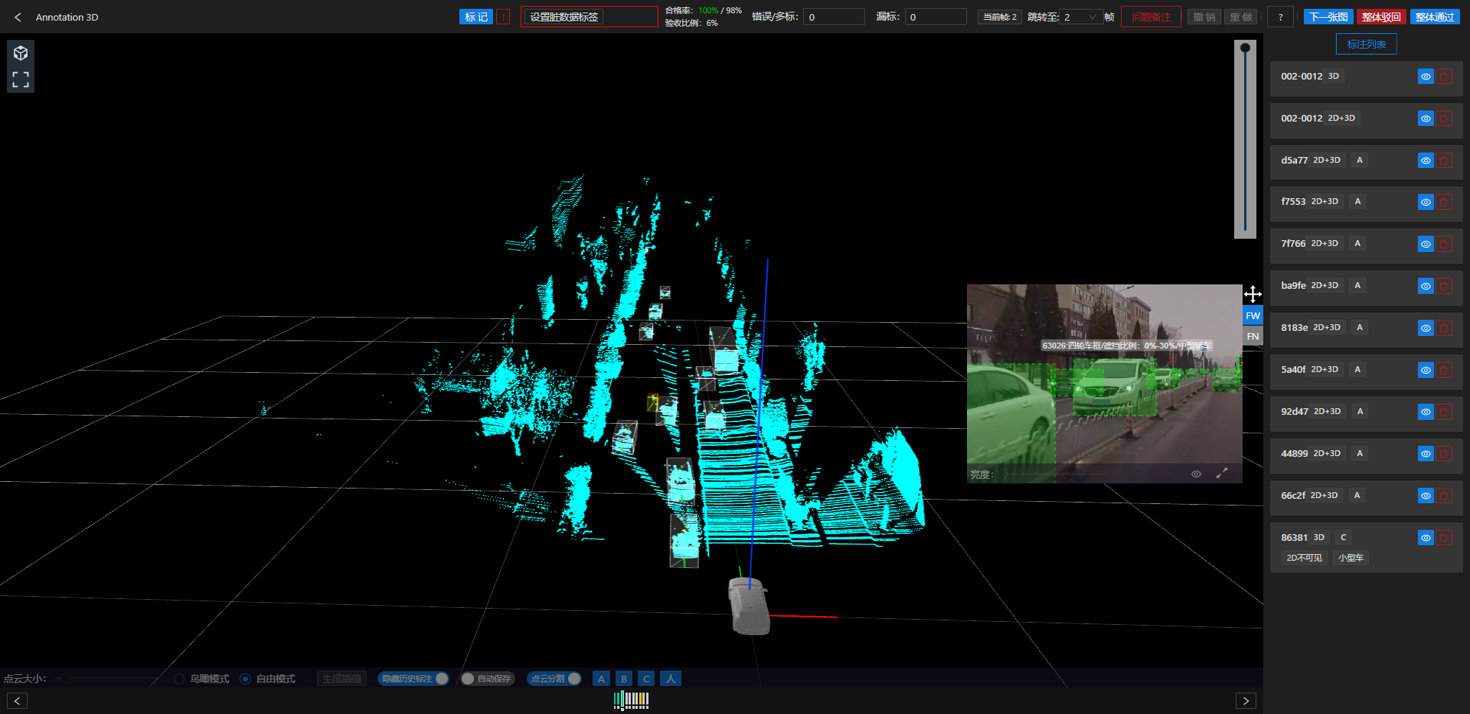
Task: Delete annotation d5a77 using its trash icon
Action: 1444,159
